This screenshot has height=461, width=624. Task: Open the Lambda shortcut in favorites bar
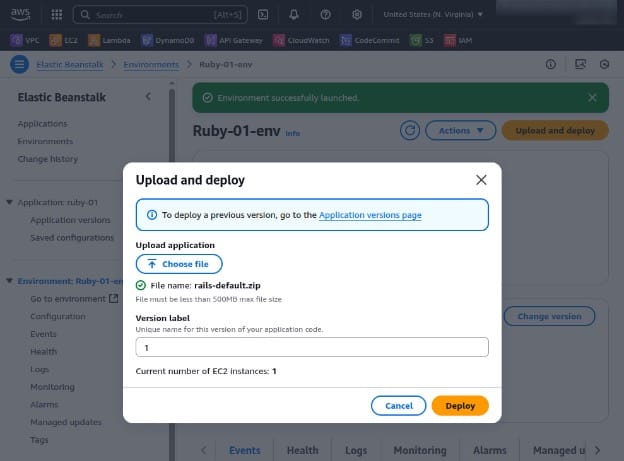coord(109,40)
